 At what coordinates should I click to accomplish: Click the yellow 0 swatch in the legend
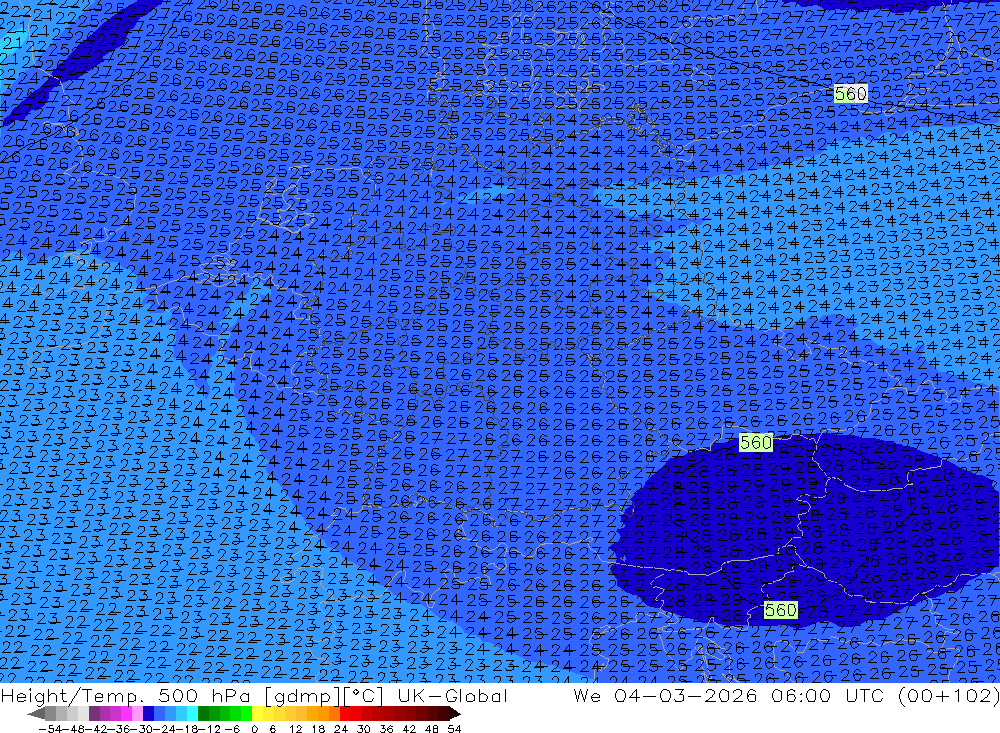(x=257, y=714)
